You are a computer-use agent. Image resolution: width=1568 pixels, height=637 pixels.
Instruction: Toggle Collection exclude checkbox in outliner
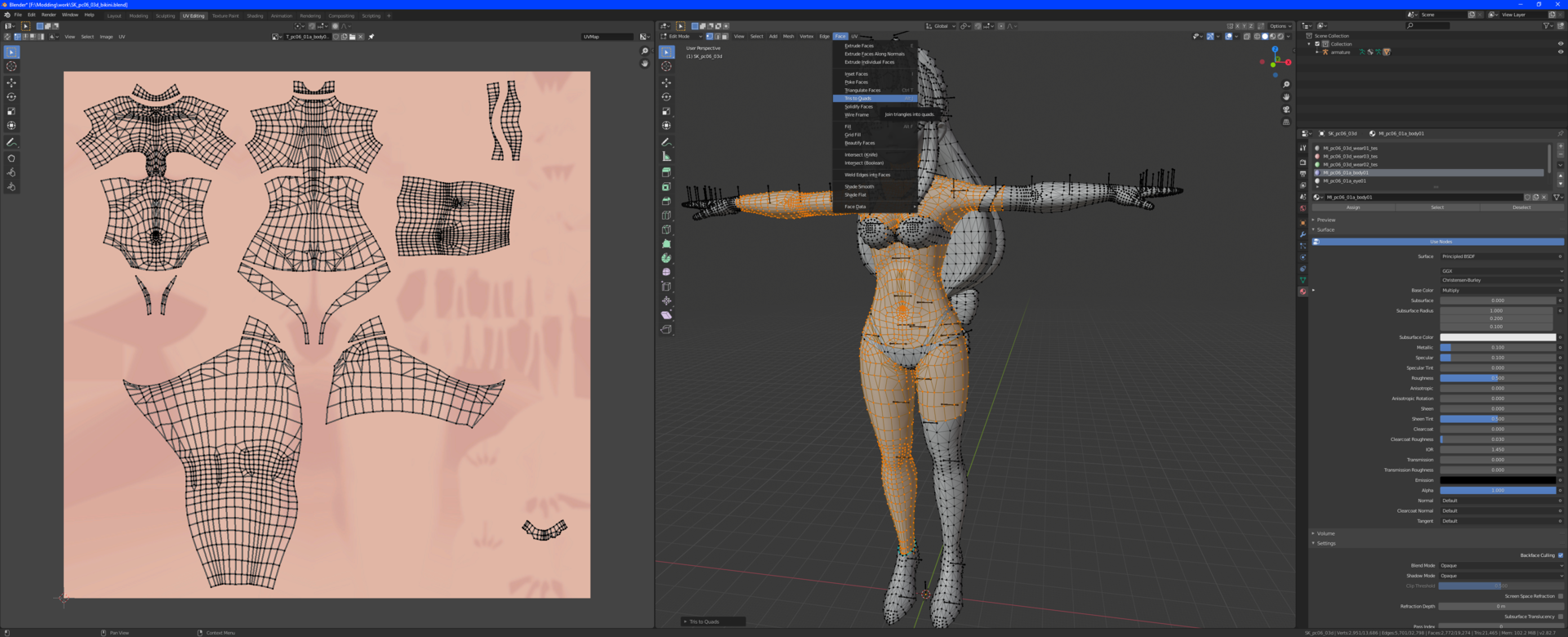coord(1318,44)
